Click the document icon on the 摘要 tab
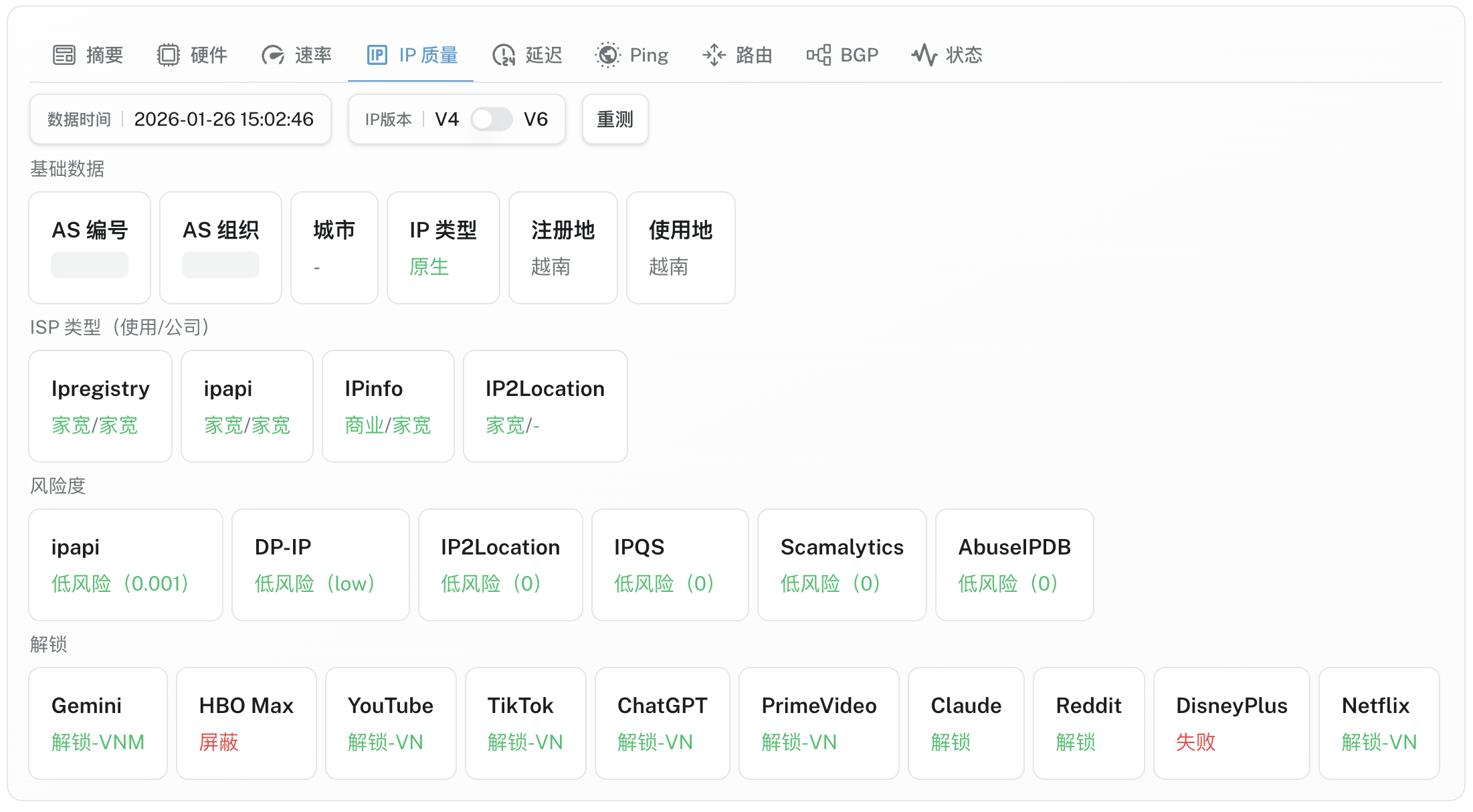The height and width of the screenshot is (812, 1473). 64,54
